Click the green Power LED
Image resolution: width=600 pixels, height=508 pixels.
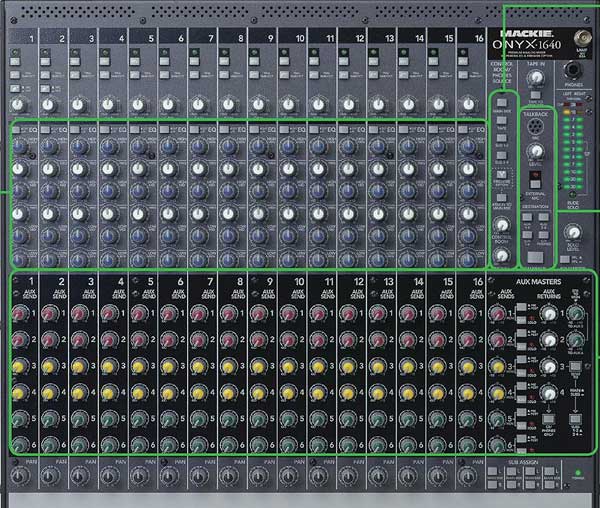tap(578, 473)
